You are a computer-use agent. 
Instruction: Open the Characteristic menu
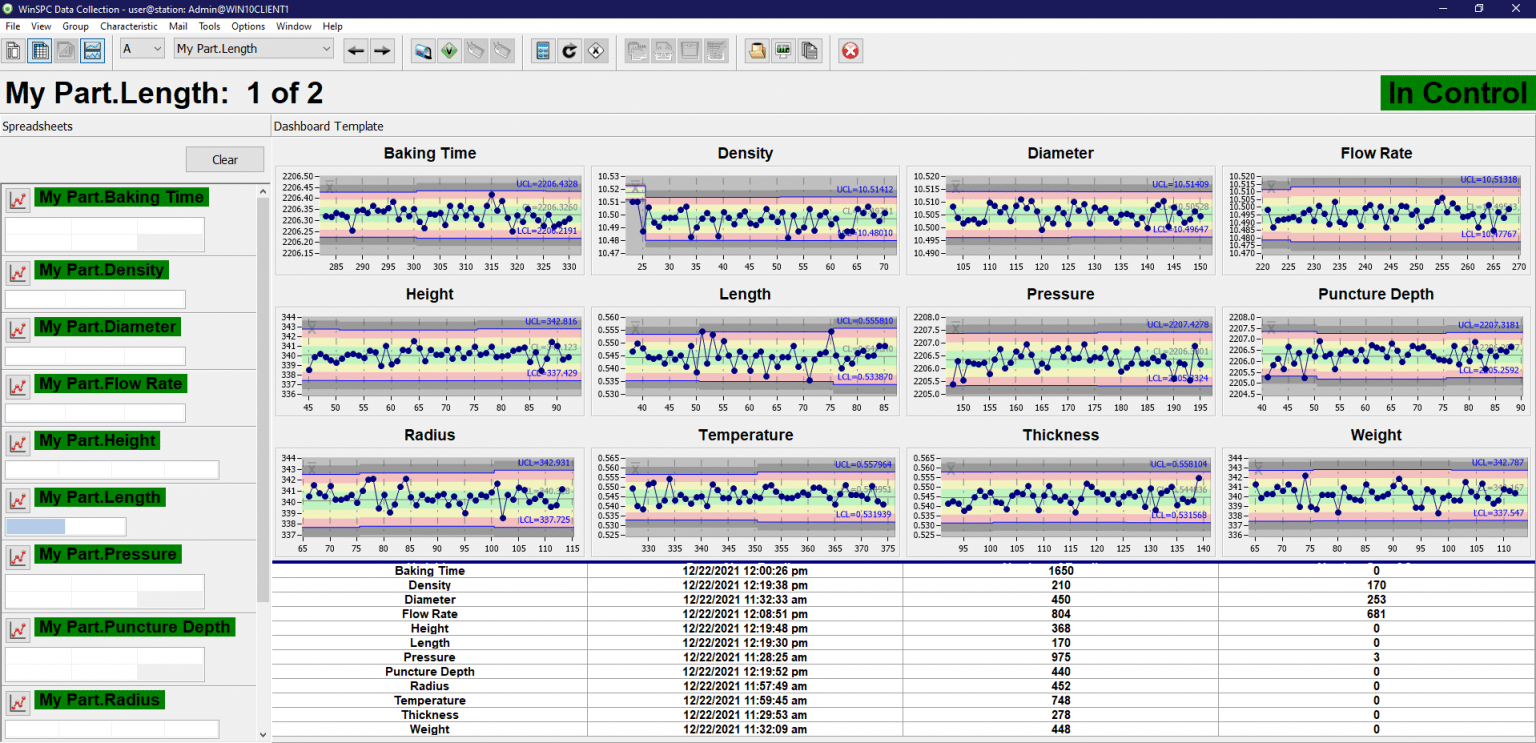128,26
